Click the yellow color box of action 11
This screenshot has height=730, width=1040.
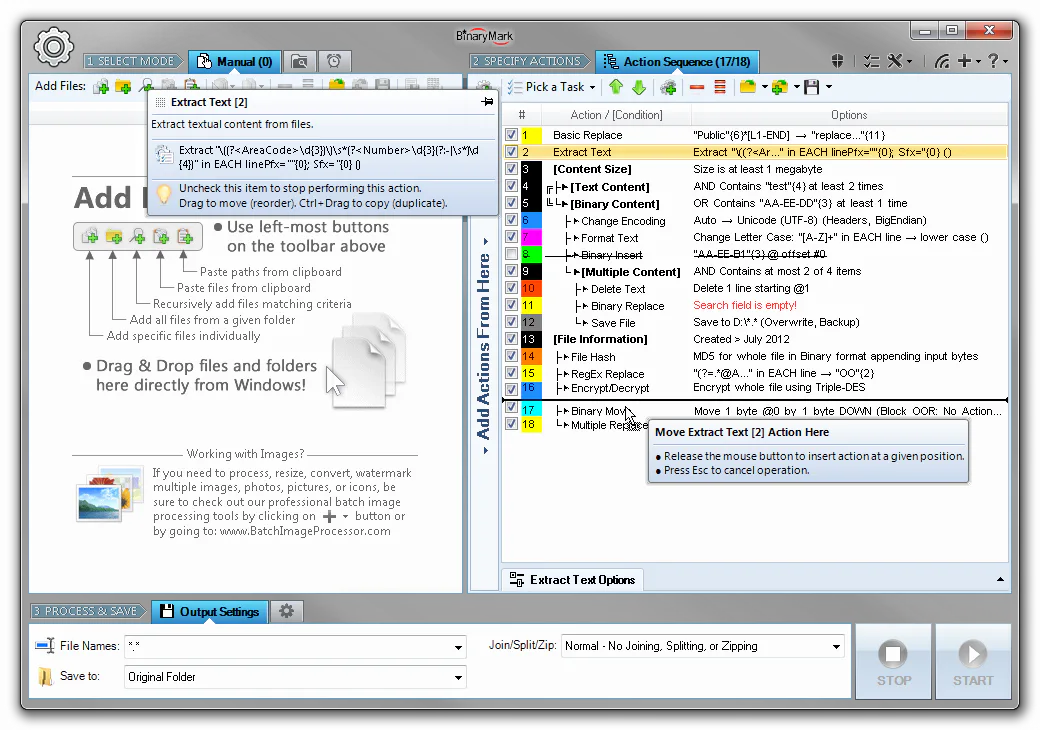pos(531,305)
